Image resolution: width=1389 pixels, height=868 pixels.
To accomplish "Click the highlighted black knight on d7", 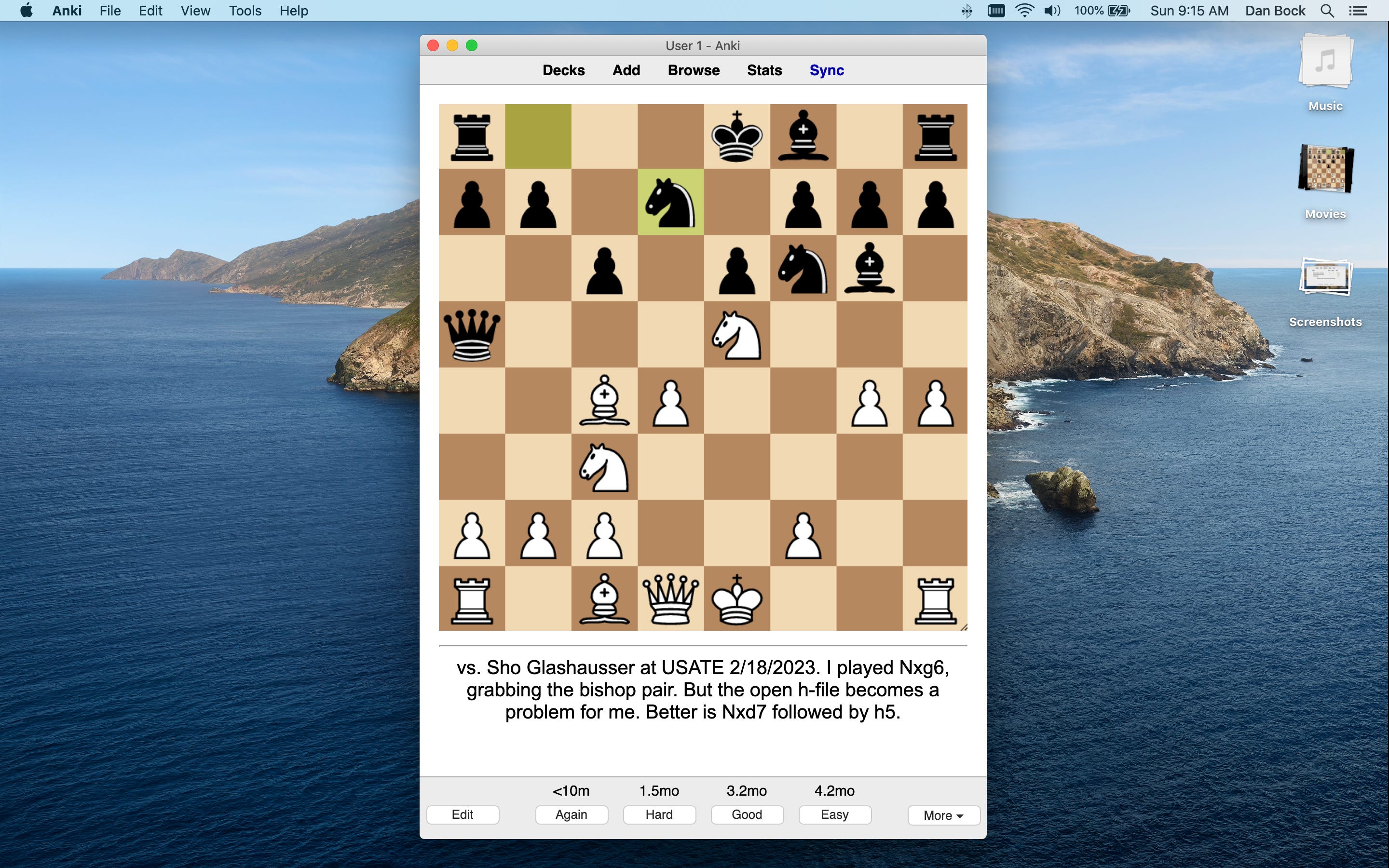I will [670, 202].
